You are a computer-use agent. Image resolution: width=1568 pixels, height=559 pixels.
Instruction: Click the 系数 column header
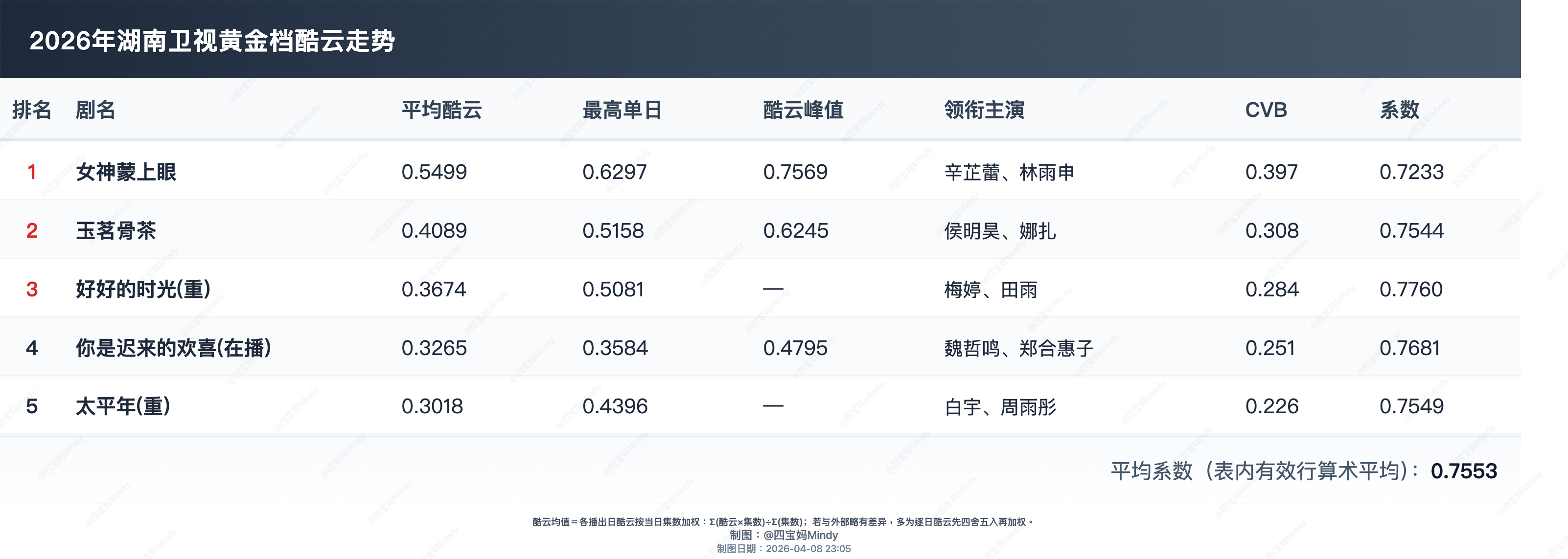point(1399,110)
